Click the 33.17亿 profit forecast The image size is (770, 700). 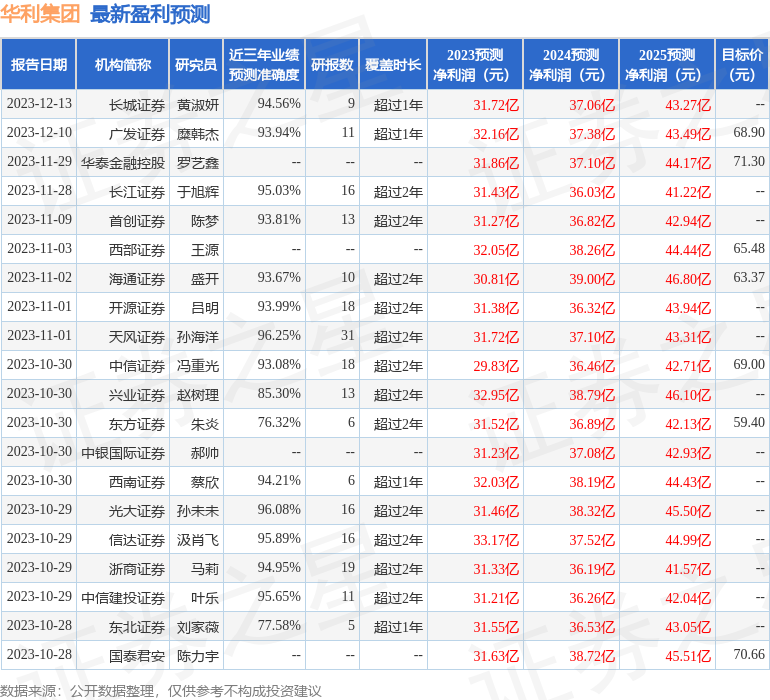pos(496,540)
